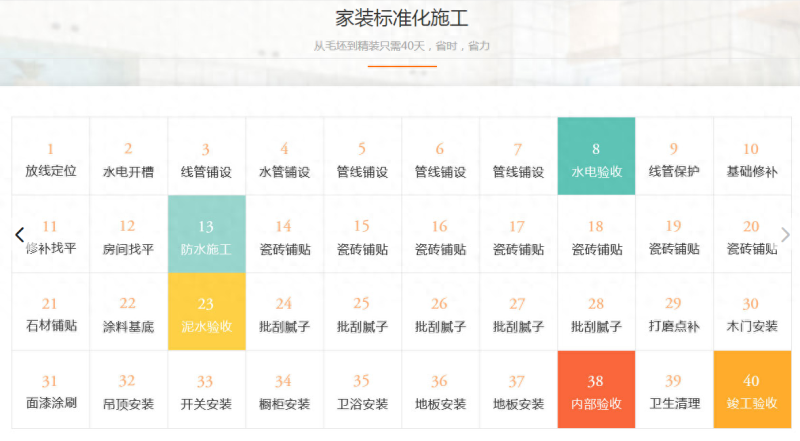The width and height of the screenshot is (800, 441).
Task: Click step 32 吊顶安装
Action: pos(128,390)
